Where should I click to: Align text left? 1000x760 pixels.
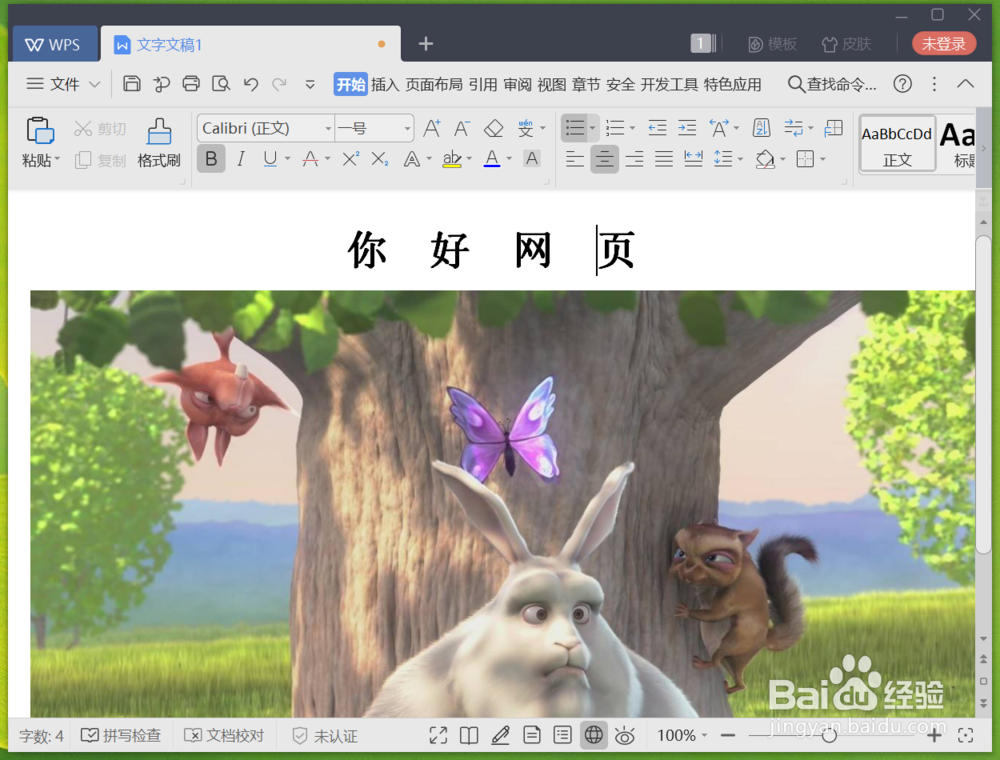tap(575, 159)
